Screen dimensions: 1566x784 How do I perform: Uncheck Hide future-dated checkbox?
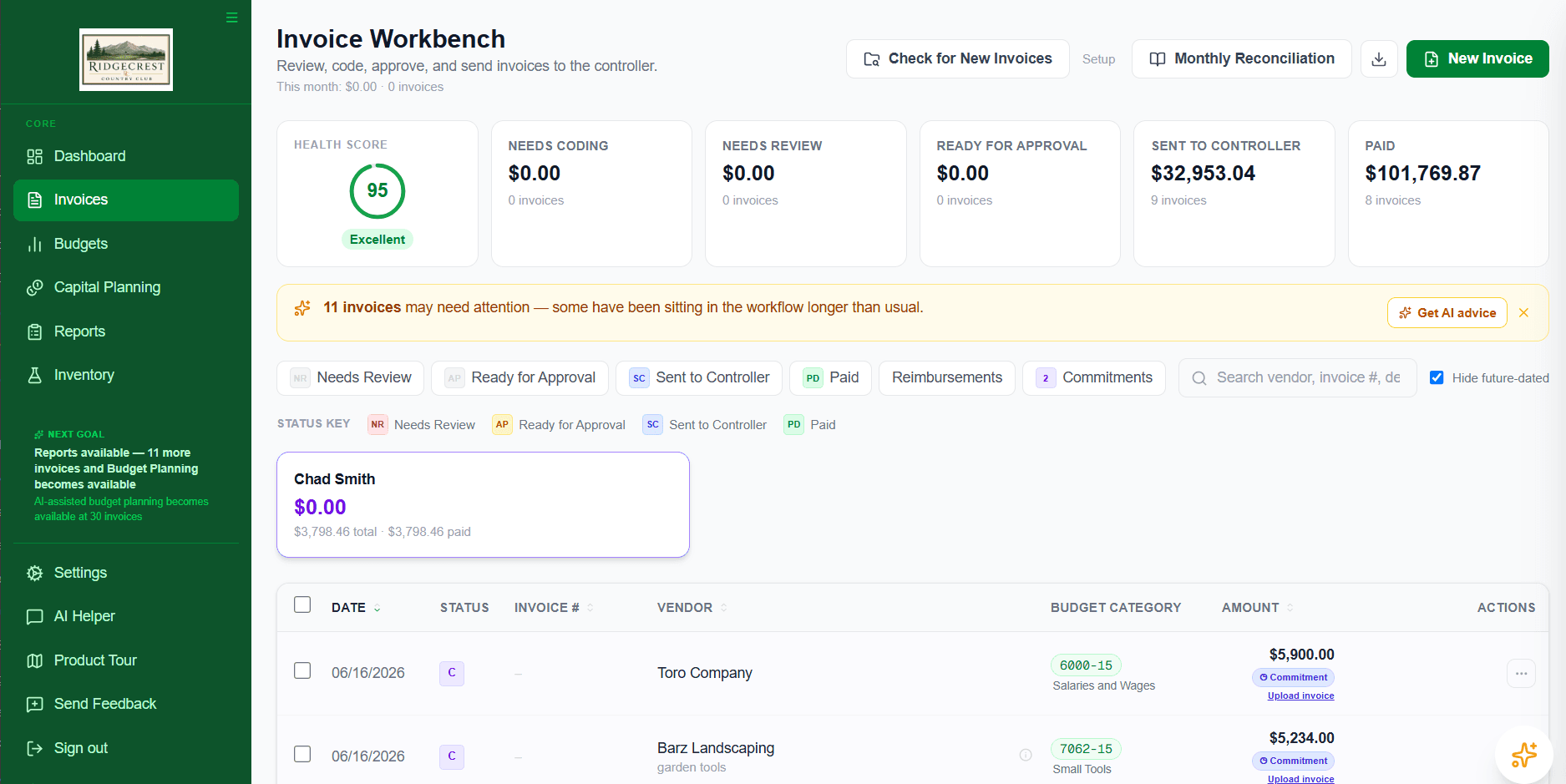(1437, 377)
